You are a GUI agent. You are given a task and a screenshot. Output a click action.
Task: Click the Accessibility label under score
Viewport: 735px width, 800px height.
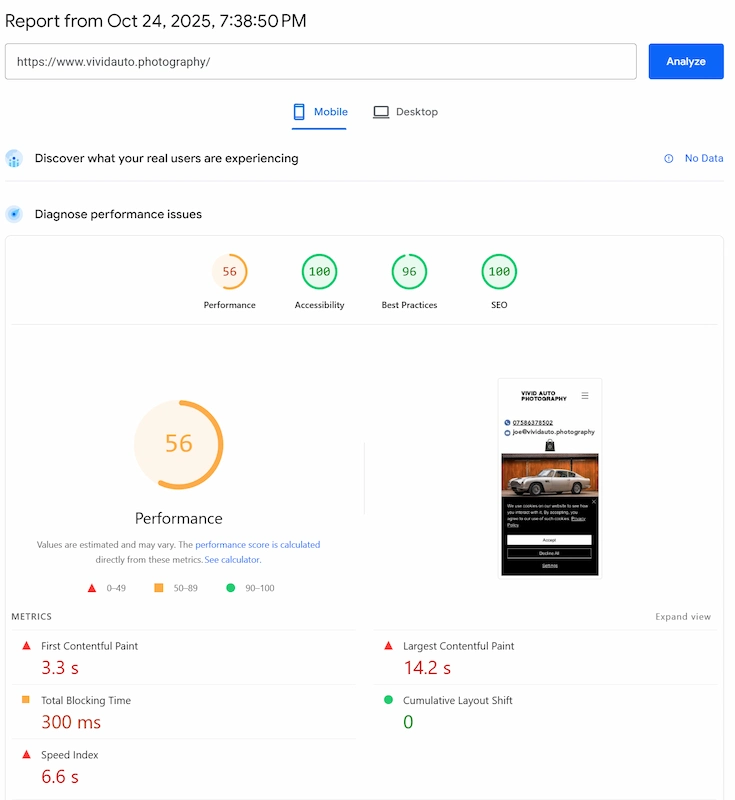tap(319, 305)
